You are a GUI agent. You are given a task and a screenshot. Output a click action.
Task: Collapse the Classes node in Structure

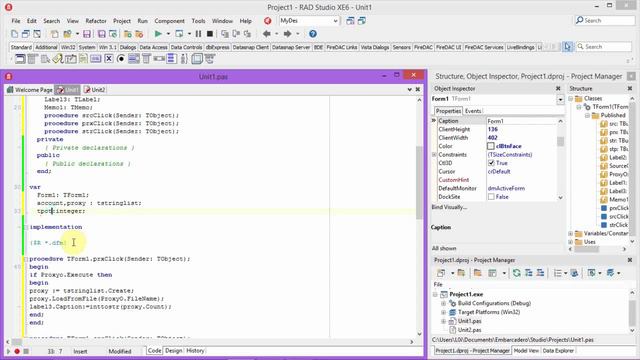coord(571,98)
